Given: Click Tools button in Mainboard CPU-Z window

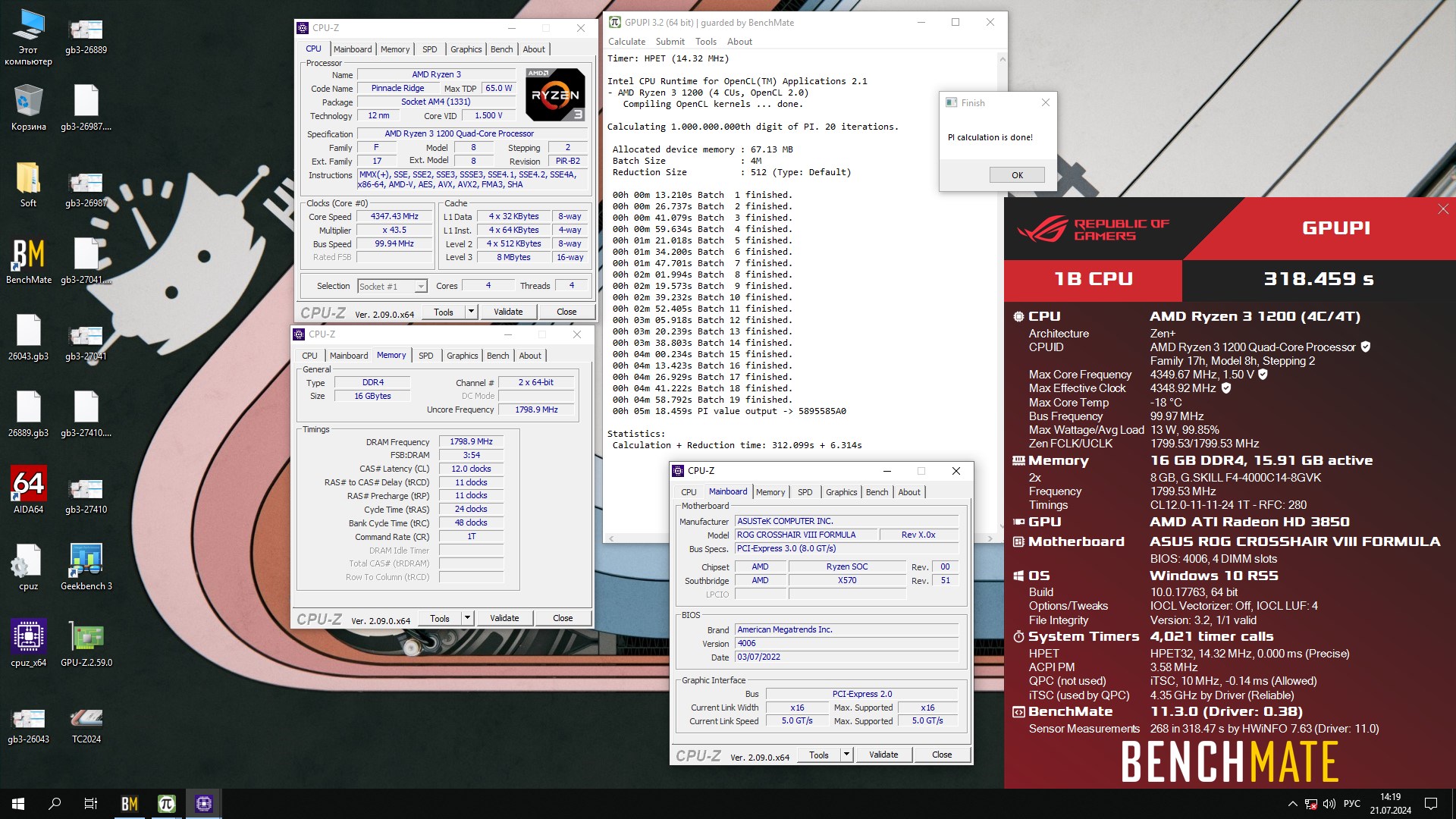Looking at the screenshot, I should pos(819,755).
